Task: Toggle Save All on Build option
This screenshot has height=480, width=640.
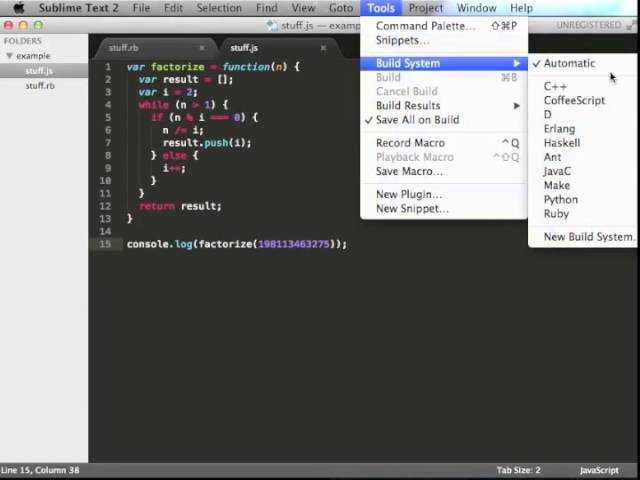Action: pyautogui.click(x=417, y=120)
